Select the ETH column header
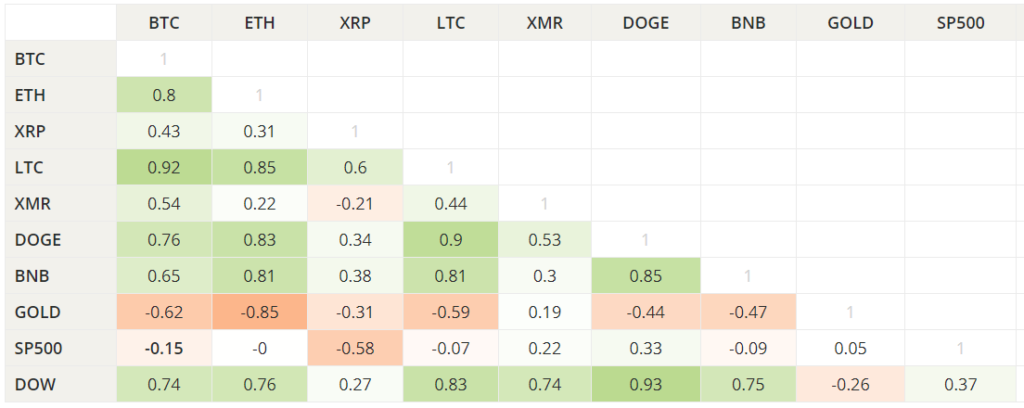The image size is (1024, 408). (x=259, y=22)
